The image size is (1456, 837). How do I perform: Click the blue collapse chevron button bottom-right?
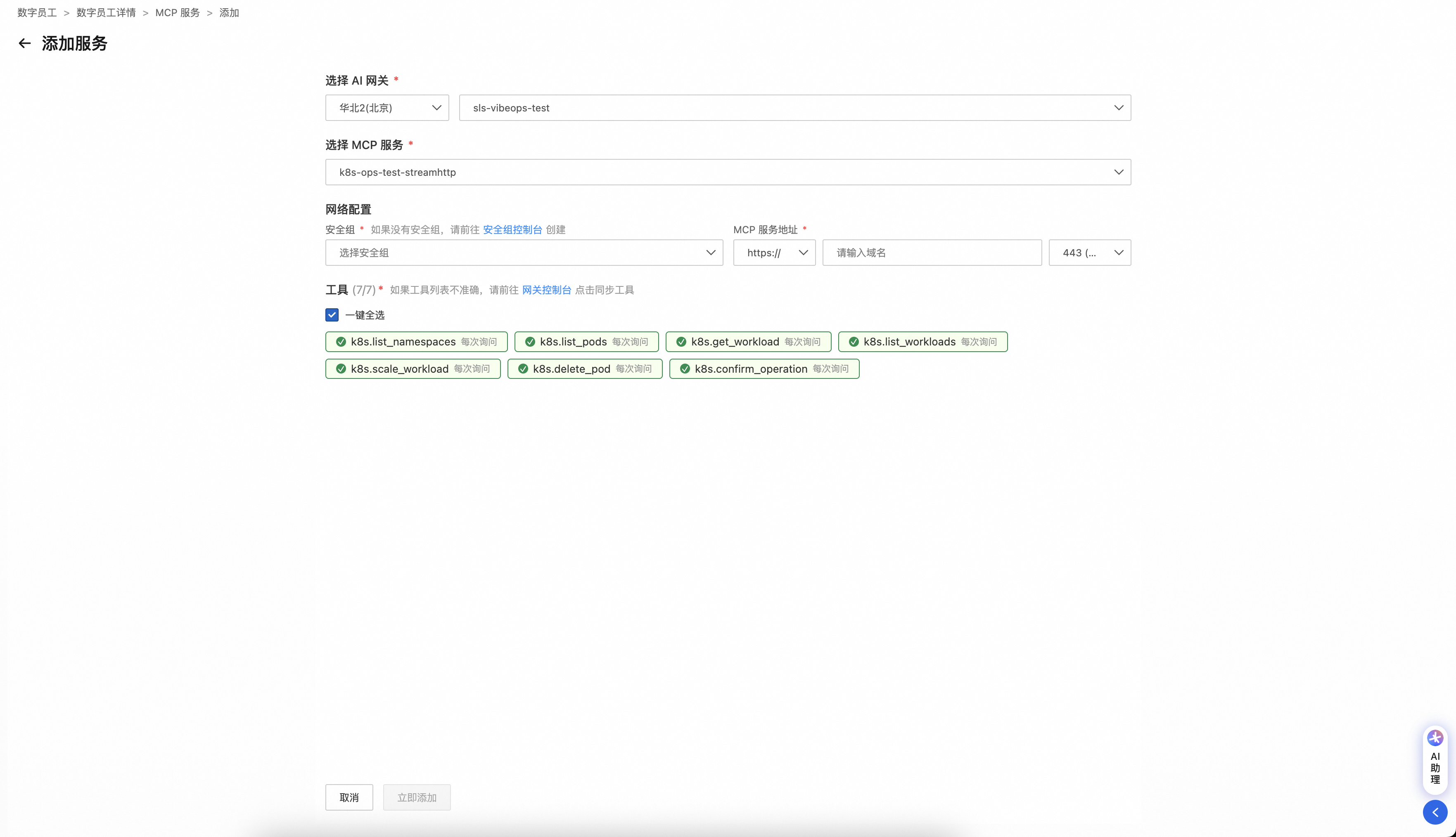pos(1435,812)
